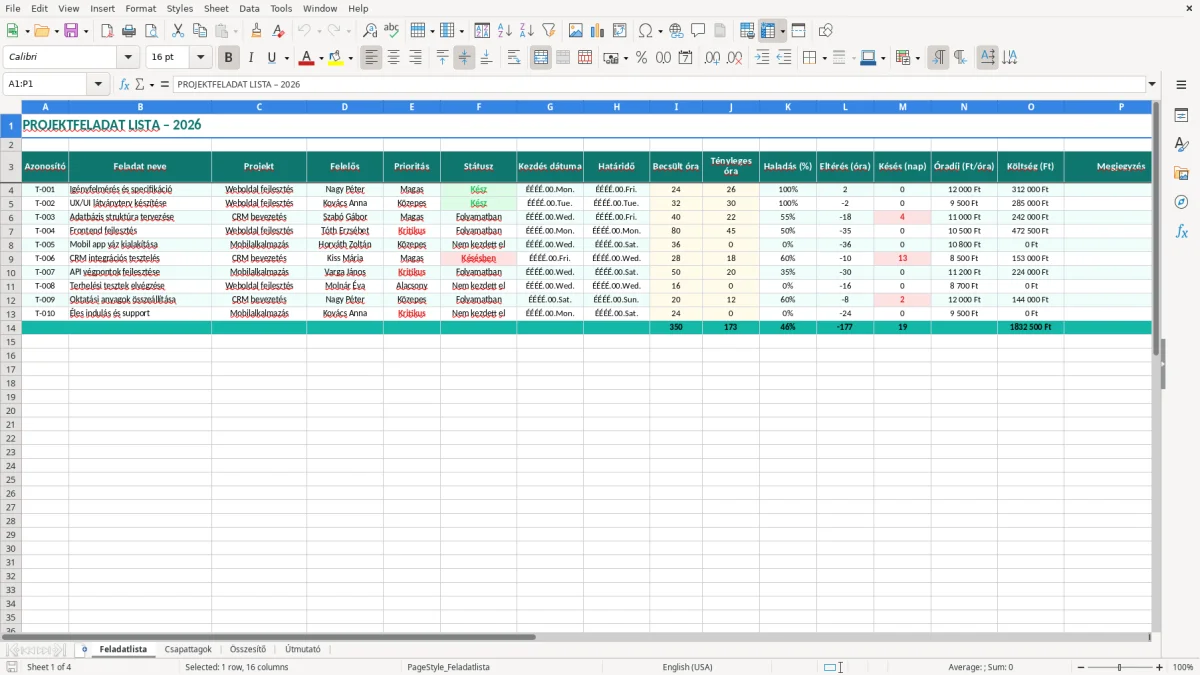1200x675 pixels.
Task: Open the Sheet menu
Action: pos(216,8)
